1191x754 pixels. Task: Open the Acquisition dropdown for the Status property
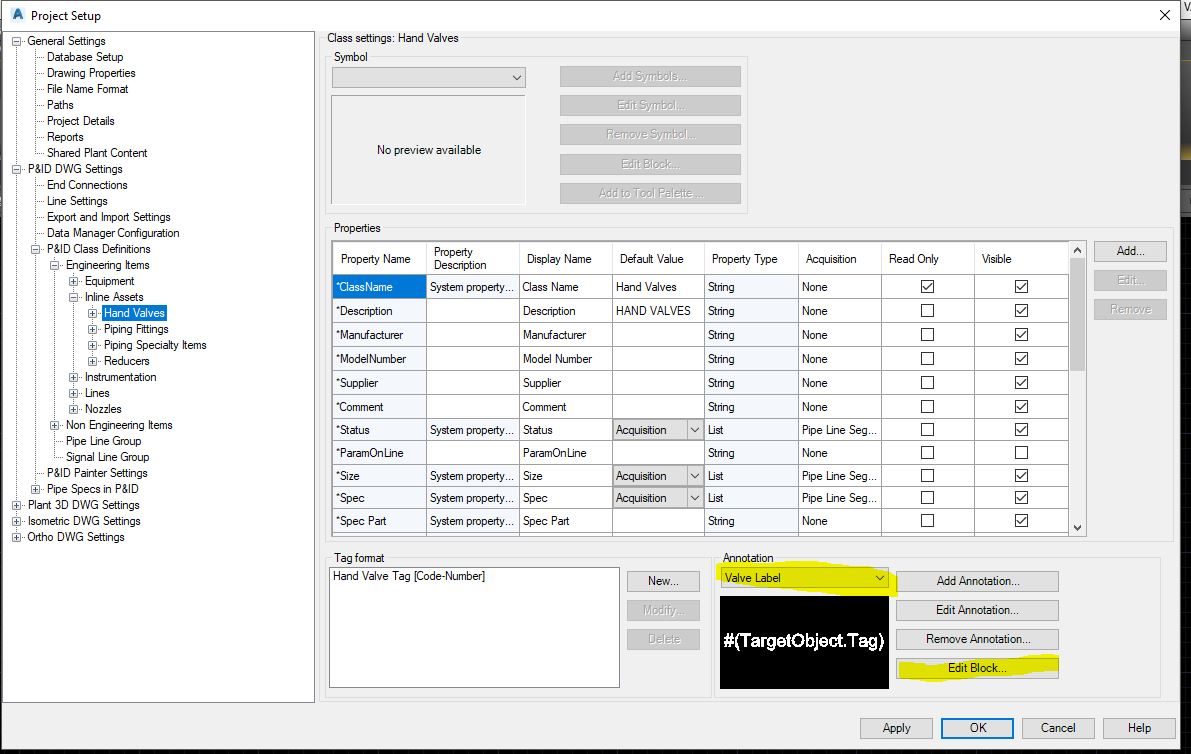coord(693,429)
